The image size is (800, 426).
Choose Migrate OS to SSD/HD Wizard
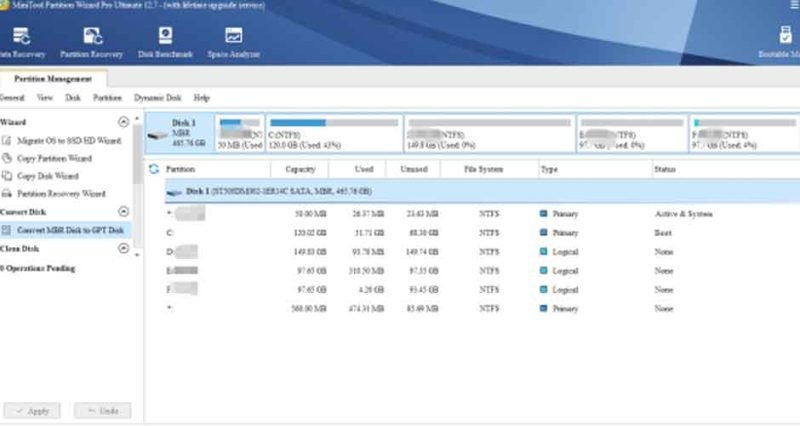(x=69, y=140)
